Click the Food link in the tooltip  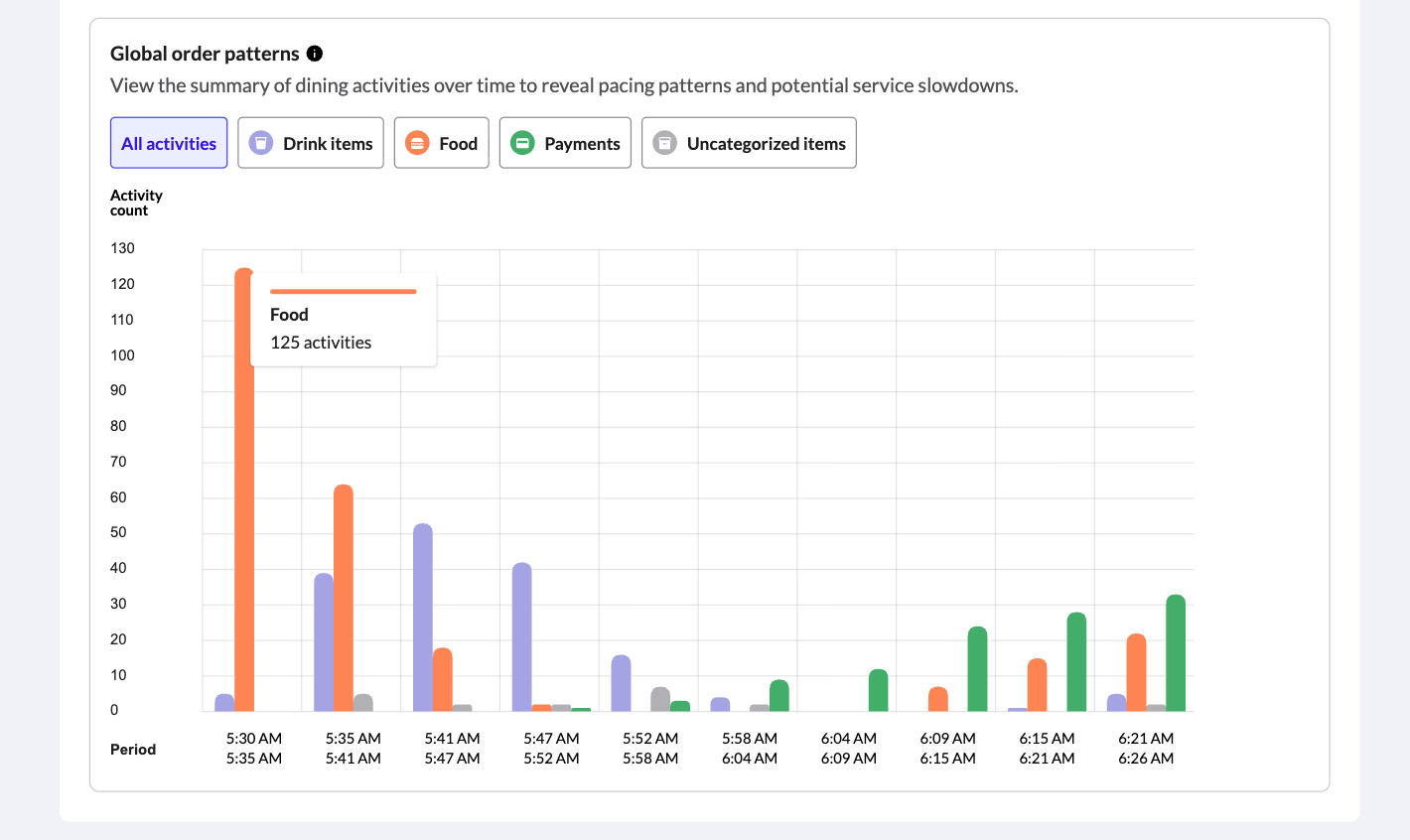289,315
